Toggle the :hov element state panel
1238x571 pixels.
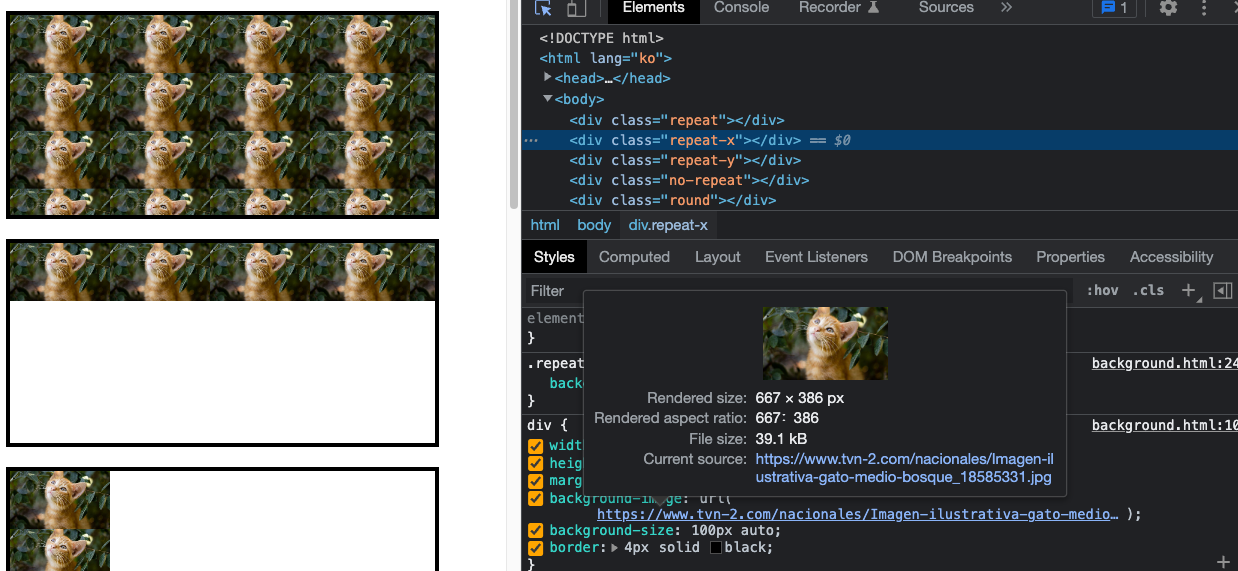[x=1102, y=290]
